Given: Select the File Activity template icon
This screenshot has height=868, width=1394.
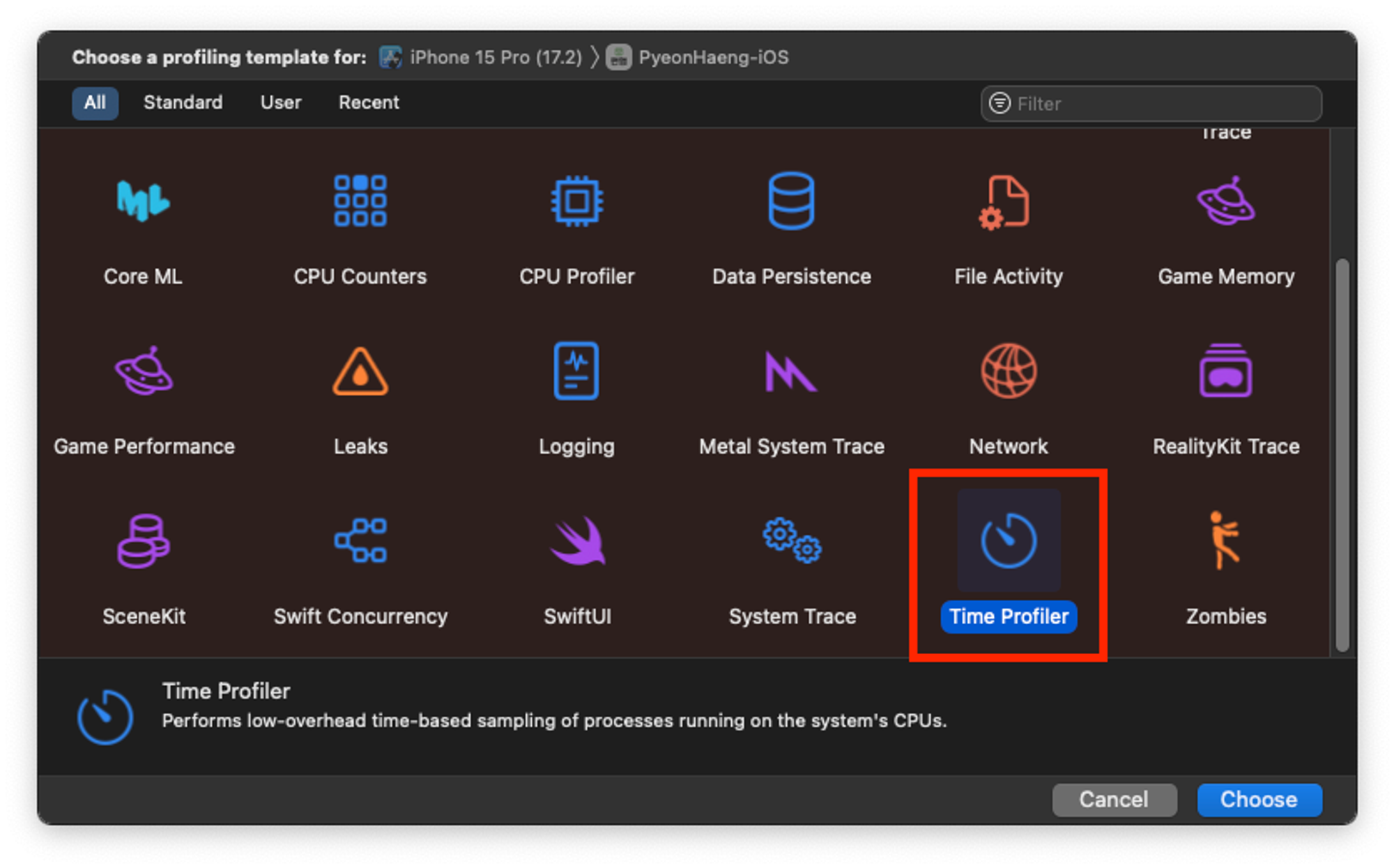Looking at the screenshot, I should (1004, 202).
